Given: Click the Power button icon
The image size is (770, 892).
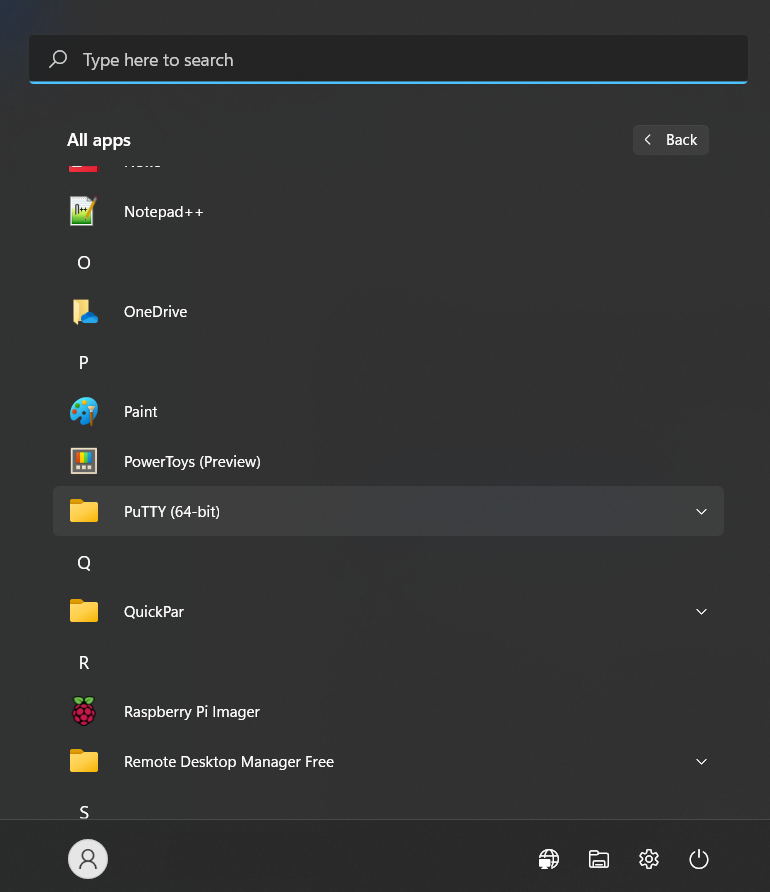Looking at the screenshot, I should 699,859.
